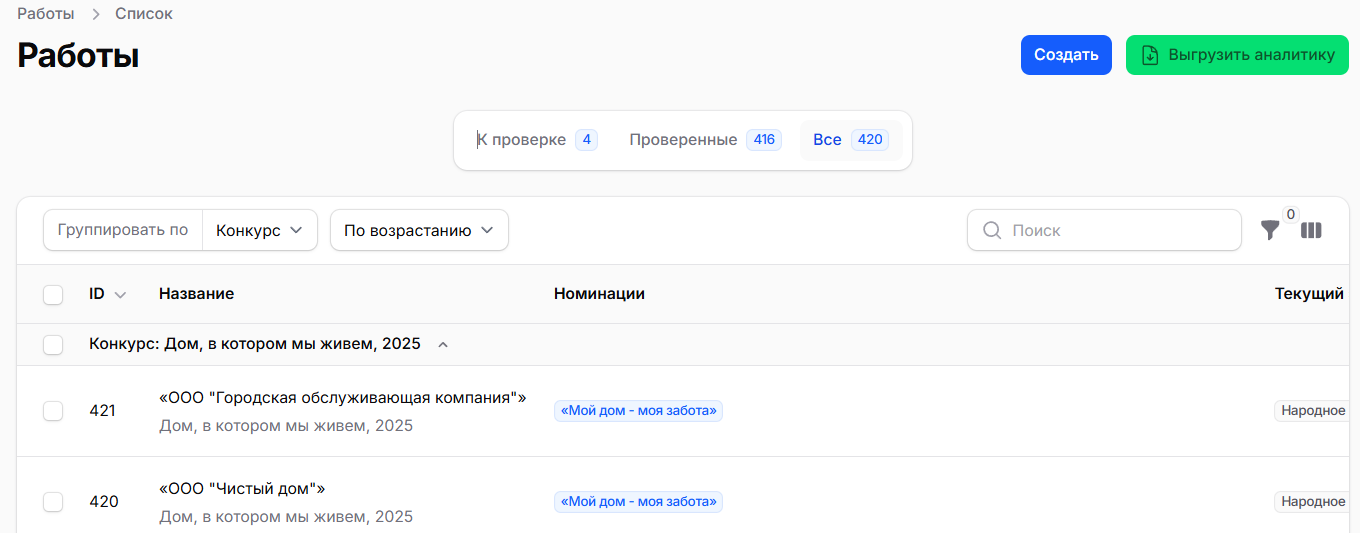Open the Конкурс grouping dropdown
Viewport: 1360px width, 533px height.
tap(259, 230)
